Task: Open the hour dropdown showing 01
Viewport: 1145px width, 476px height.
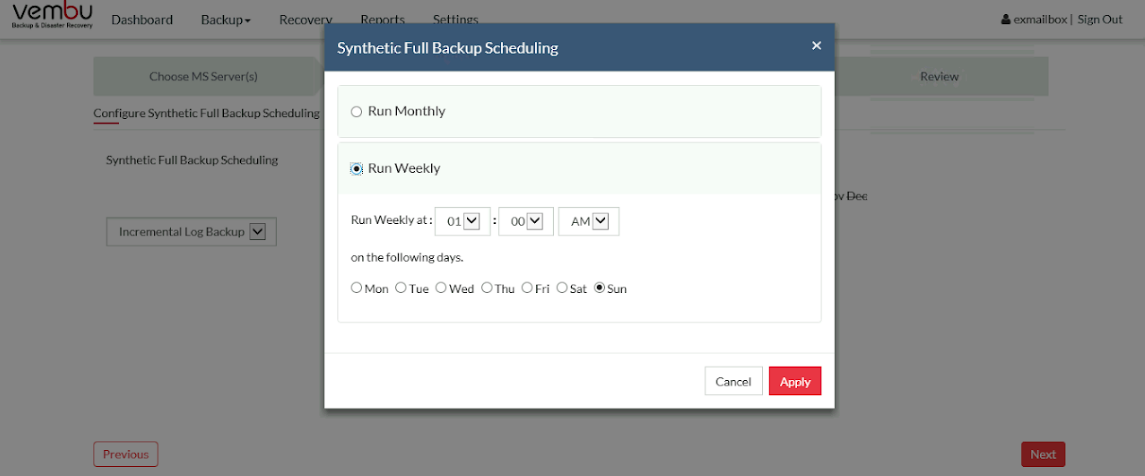Action: (x=462, y=221)
